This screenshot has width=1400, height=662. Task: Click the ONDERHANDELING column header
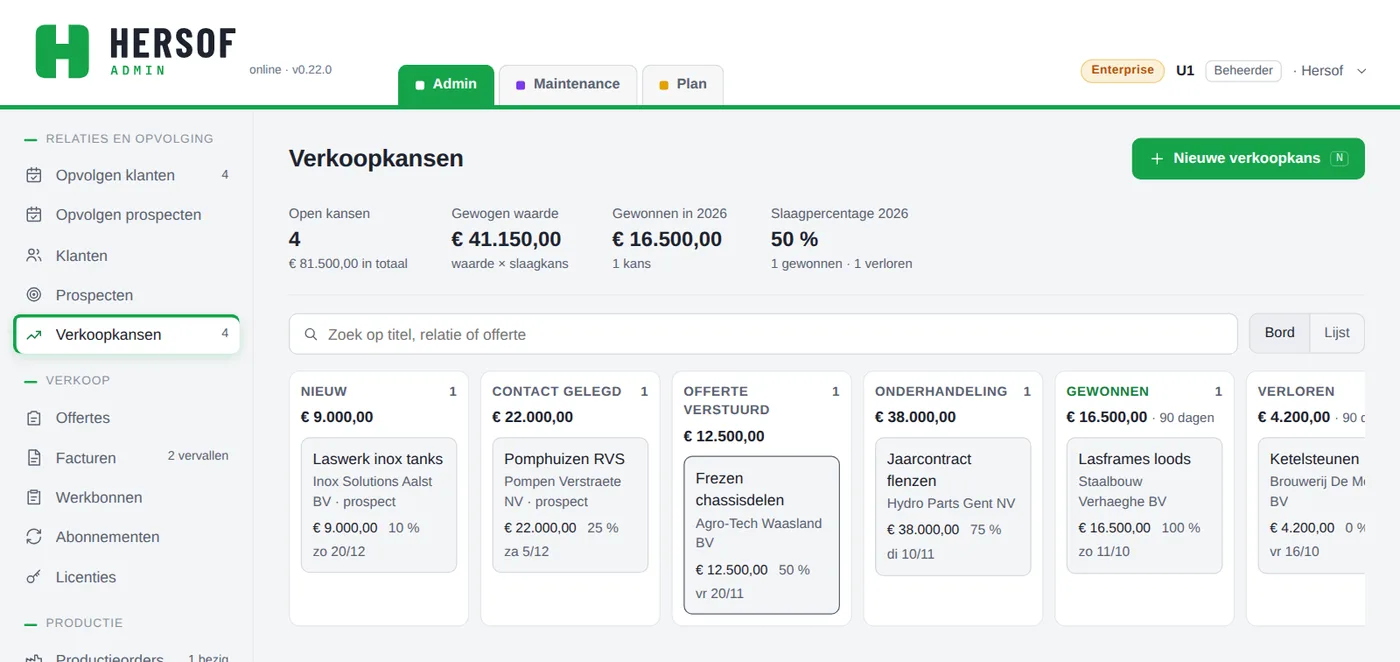point(941,392)
